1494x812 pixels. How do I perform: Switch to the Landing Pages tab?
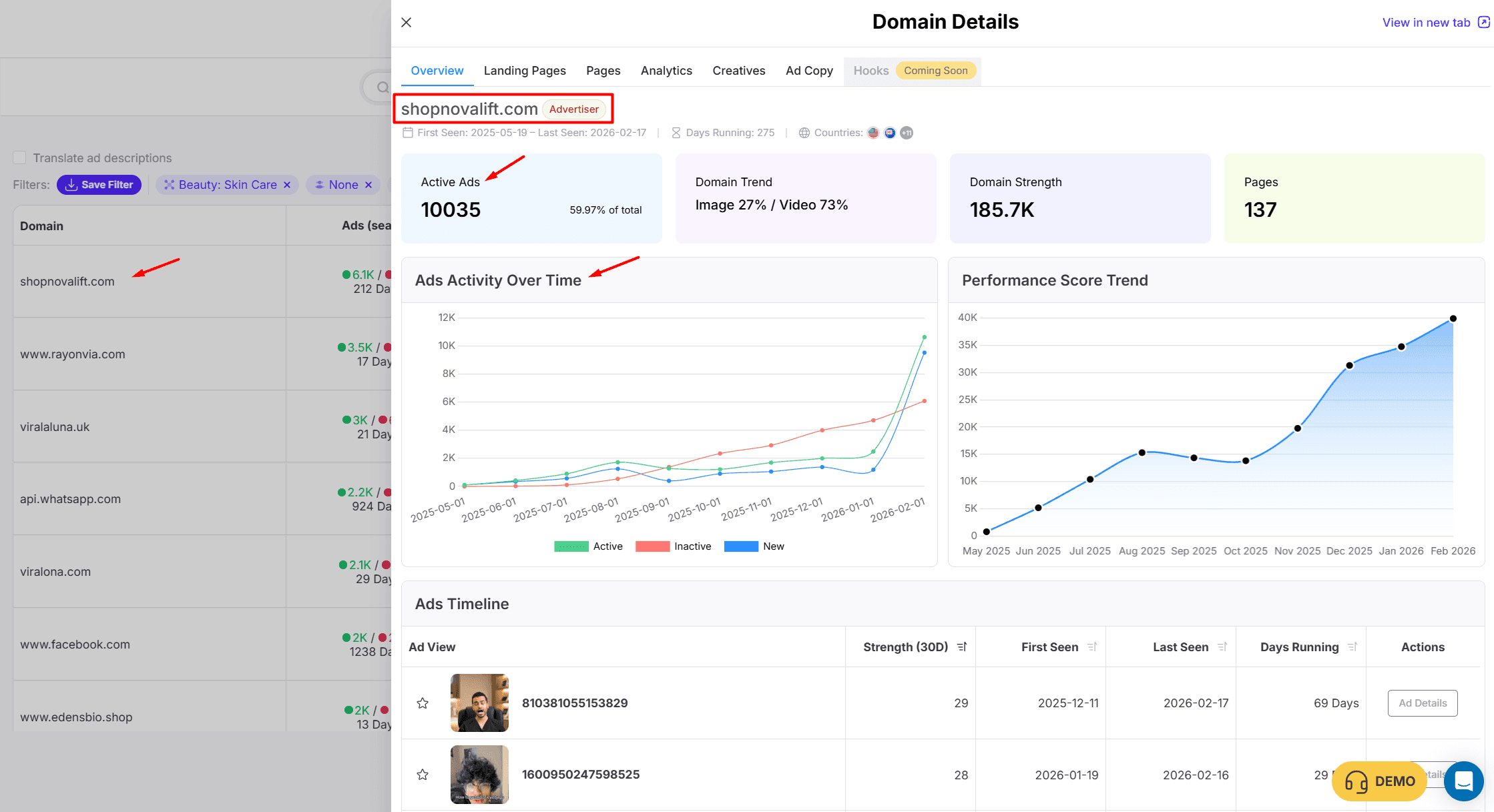point(525,71)
